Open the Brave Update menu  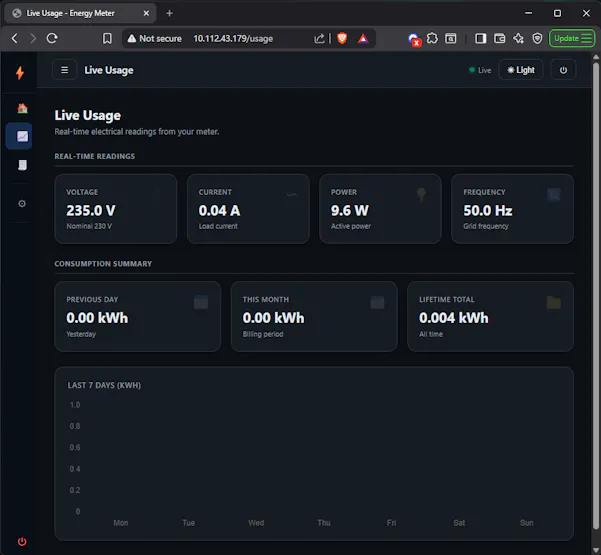(572, 38)
